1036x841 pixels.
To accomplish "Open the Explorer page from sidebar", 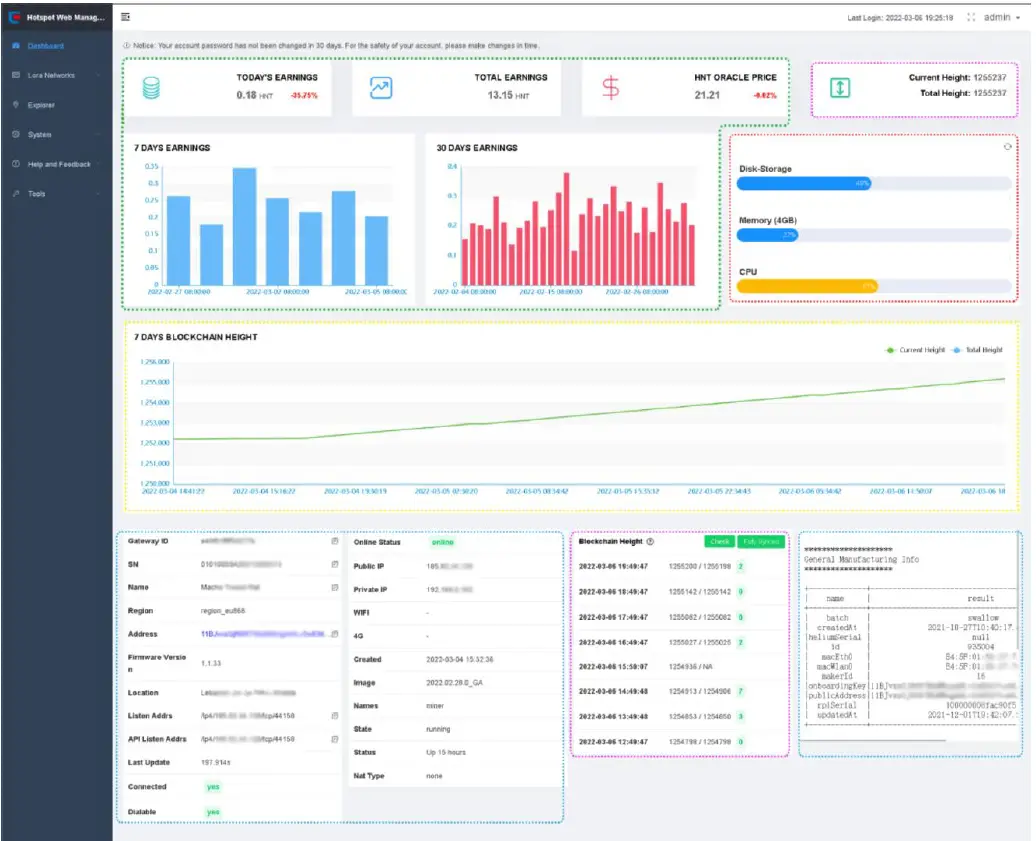I will coord(41,105).
